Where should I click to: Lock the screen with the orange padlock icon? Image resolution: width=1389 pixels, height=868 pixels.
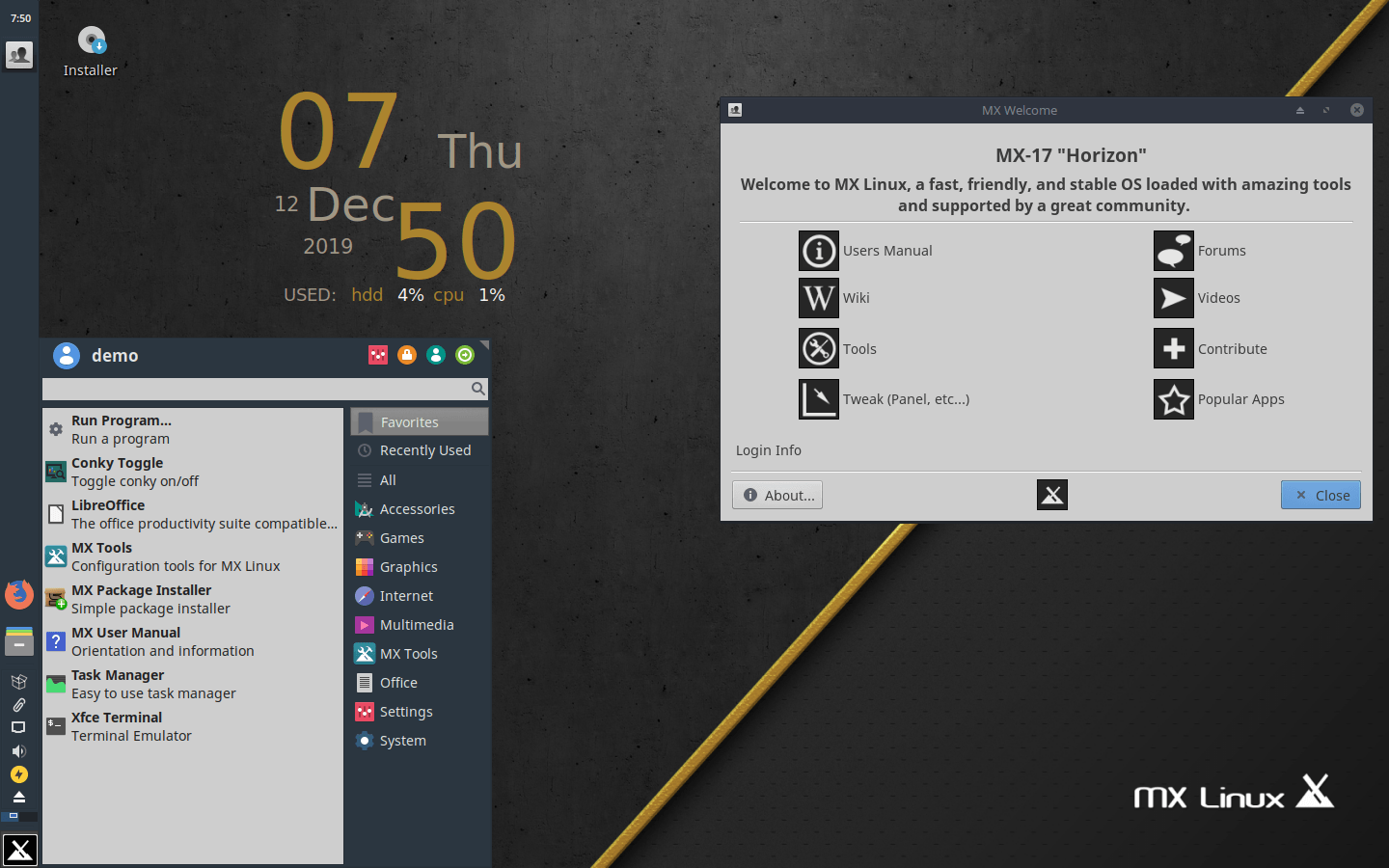(407, 355)
